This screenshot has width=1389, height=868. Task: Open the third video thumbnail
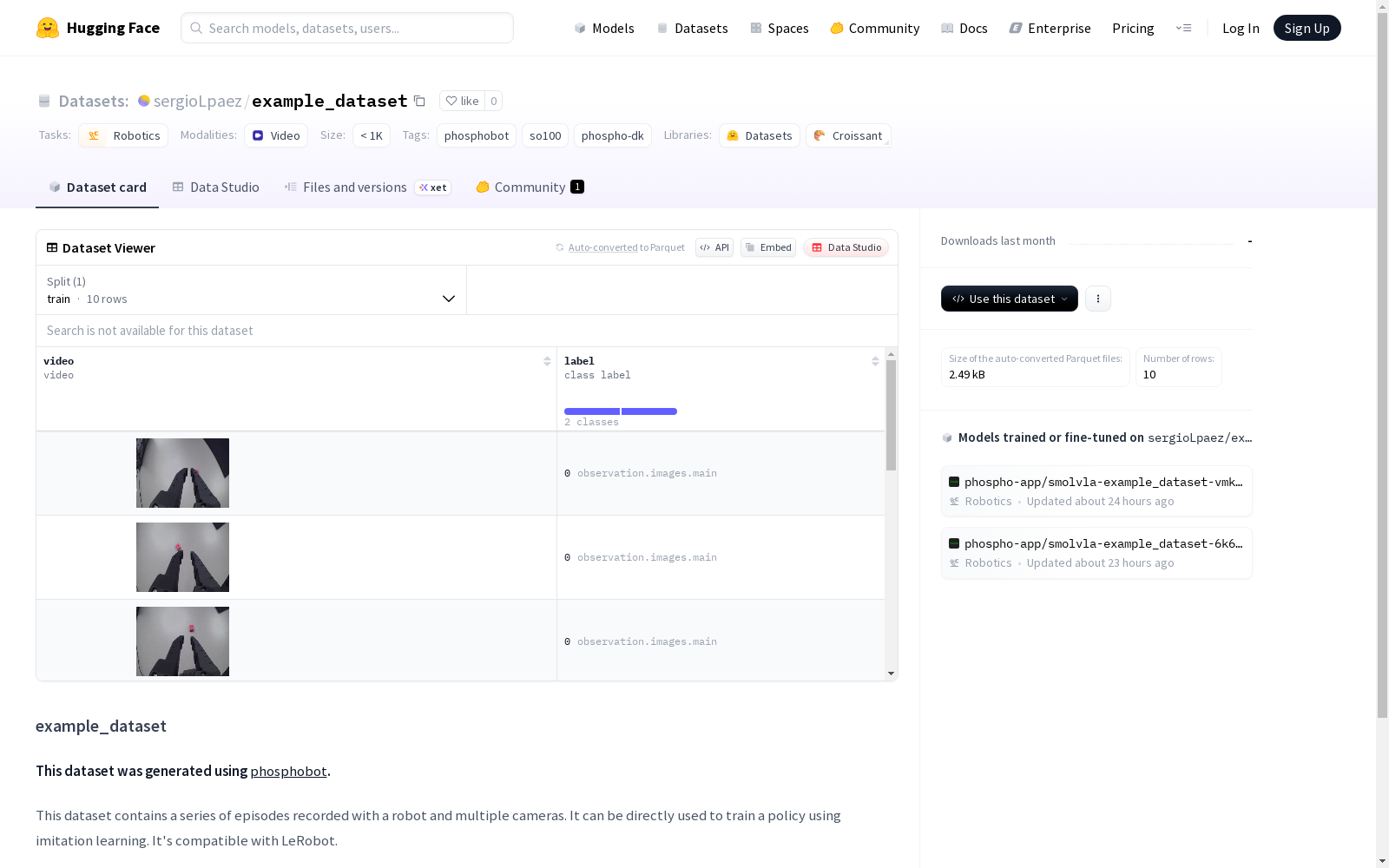(x=182, y=641)
